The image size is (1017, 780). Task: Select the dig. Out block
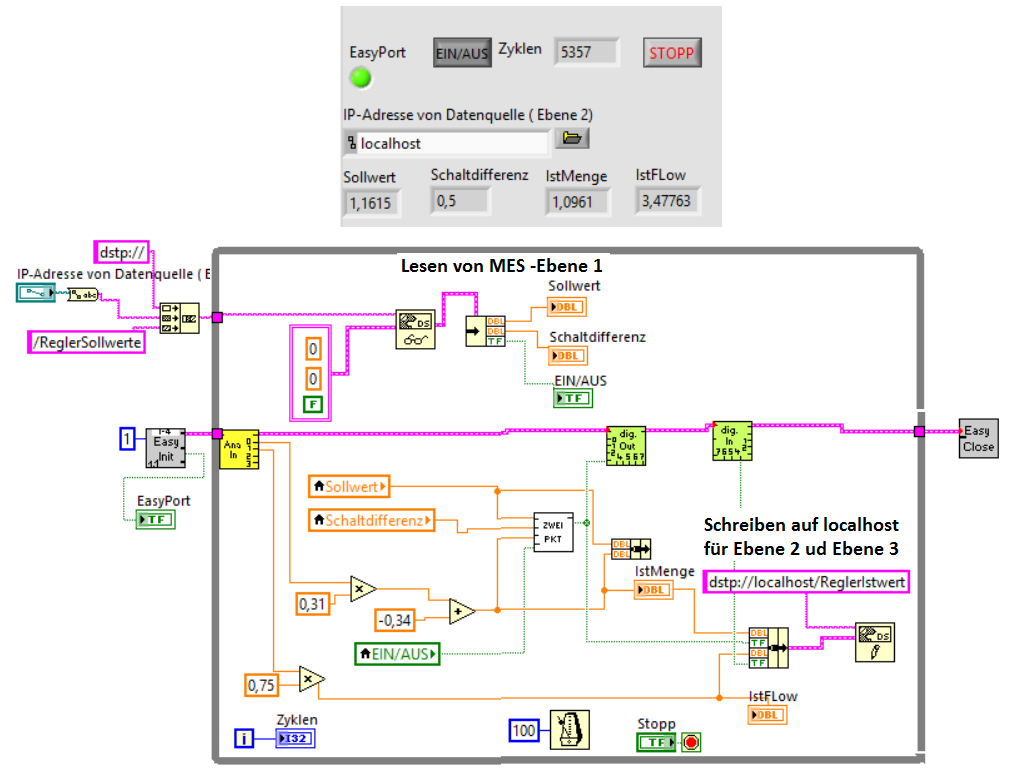(627, 443)
